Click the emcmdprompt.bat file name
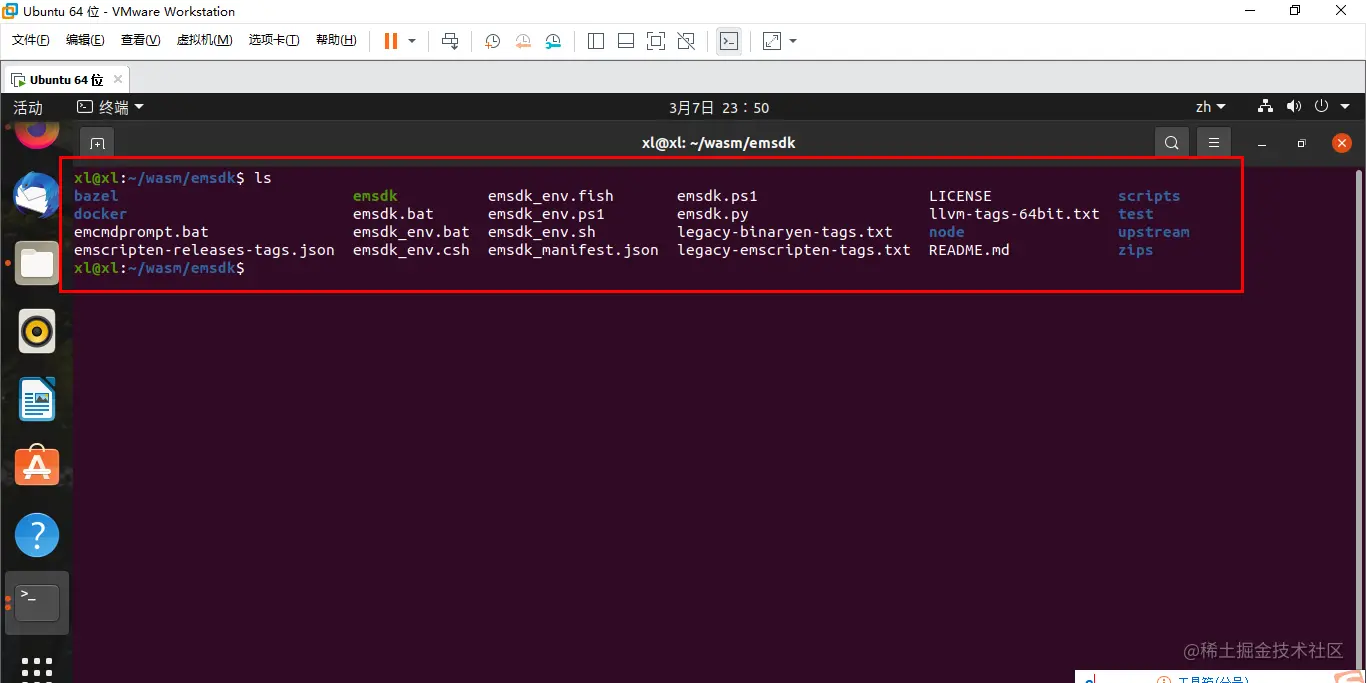Viewport: 1366px width, 683px height. [141, 232]
